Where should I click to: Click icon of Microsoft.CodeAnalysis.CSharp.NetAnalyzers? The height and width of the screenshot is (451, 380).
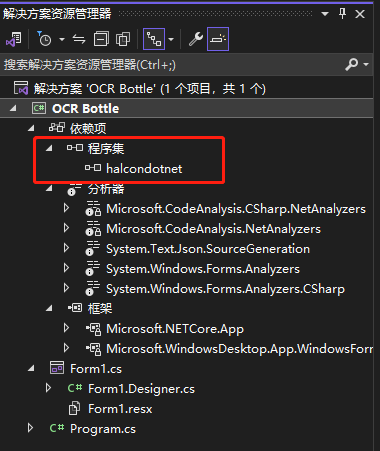click(x=93, y=208)
